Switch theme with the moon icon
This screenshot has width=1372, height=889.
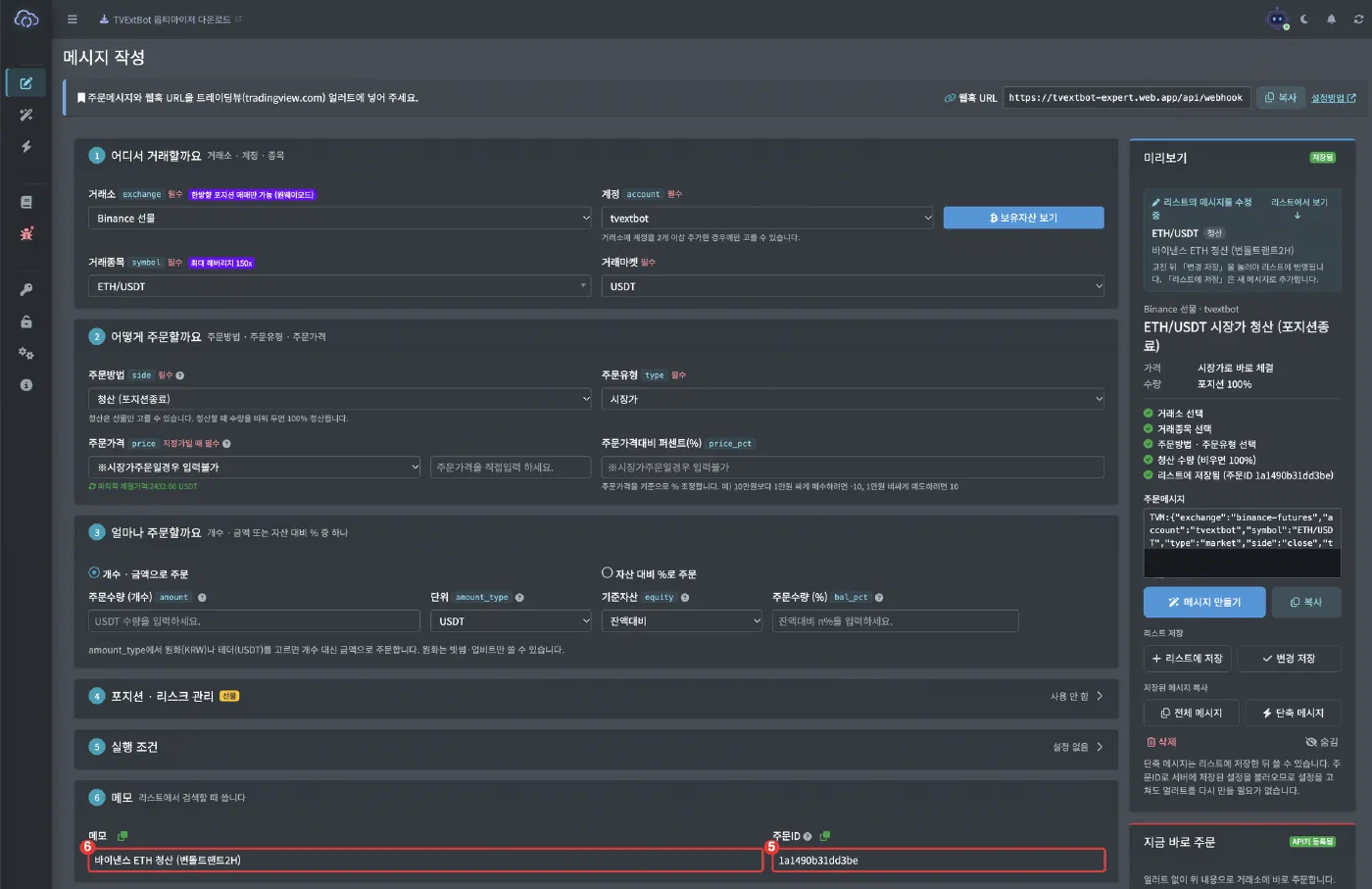click(1304, 19)
